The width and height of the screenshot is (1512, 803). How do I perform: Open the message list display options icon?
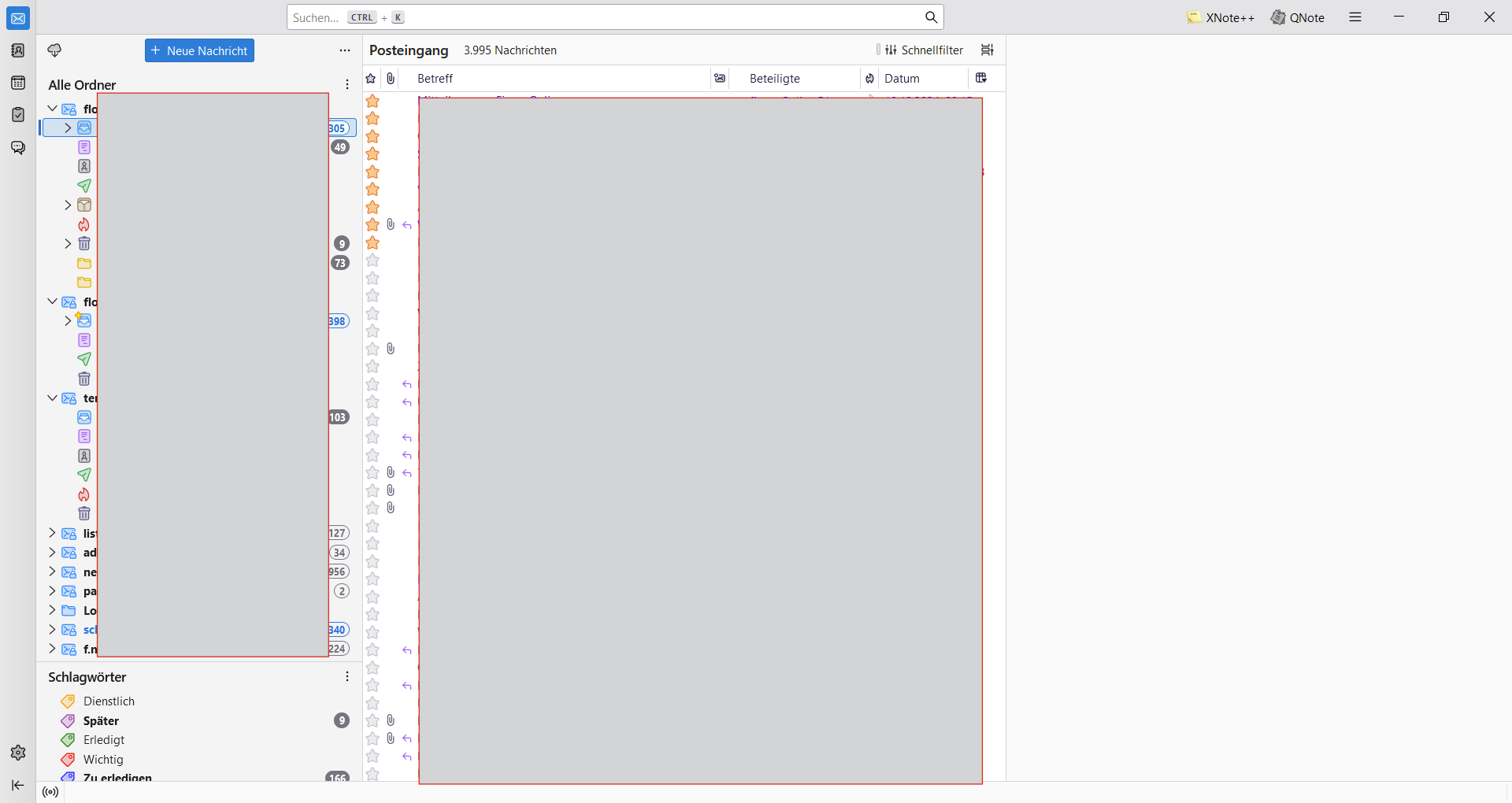tap(987, 50)
